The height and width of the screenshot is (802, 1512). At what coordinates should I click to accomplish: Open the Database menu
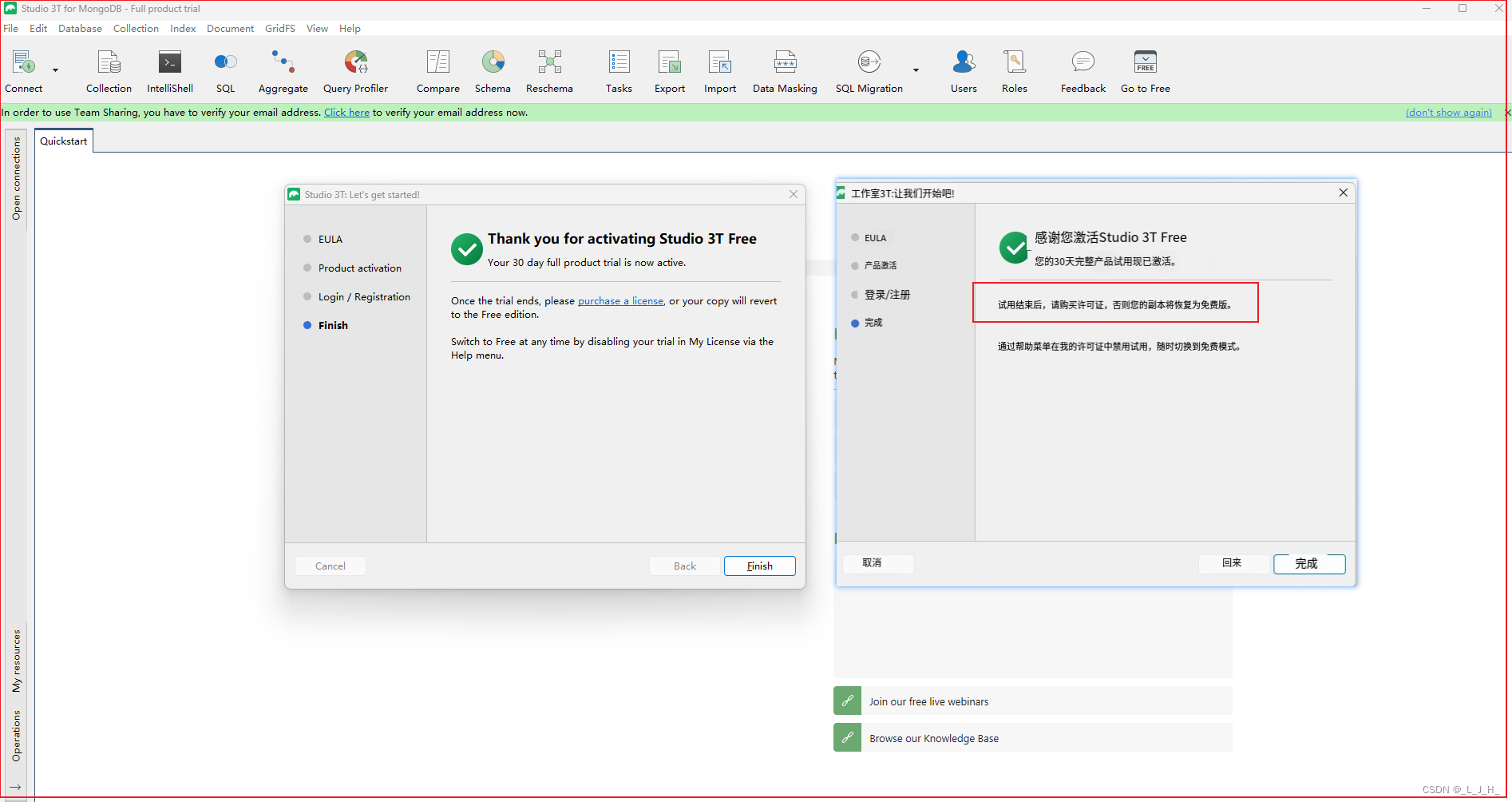pyautogui.click(x=80, y=28)
